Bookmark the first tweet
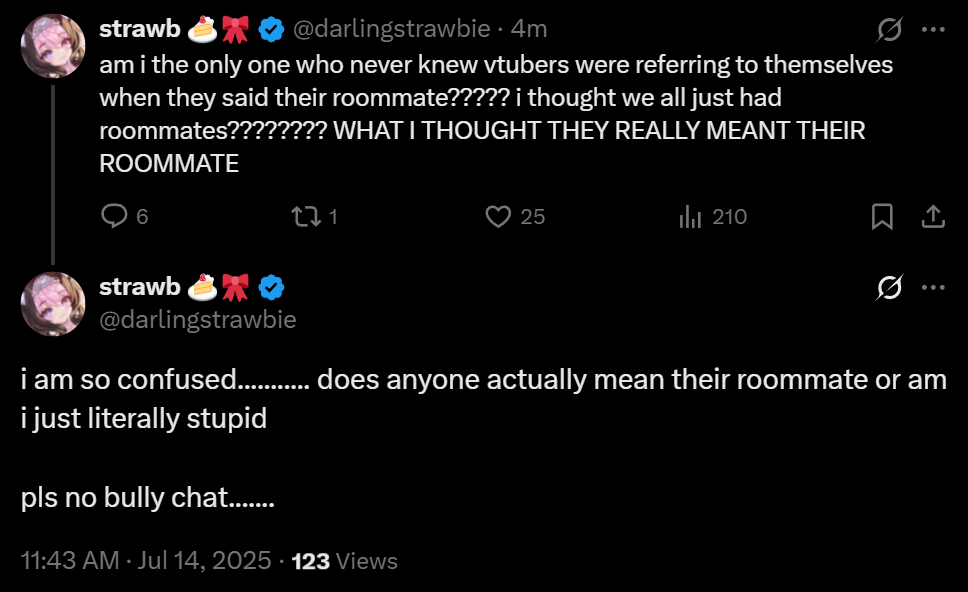 [x=882, y=216]
